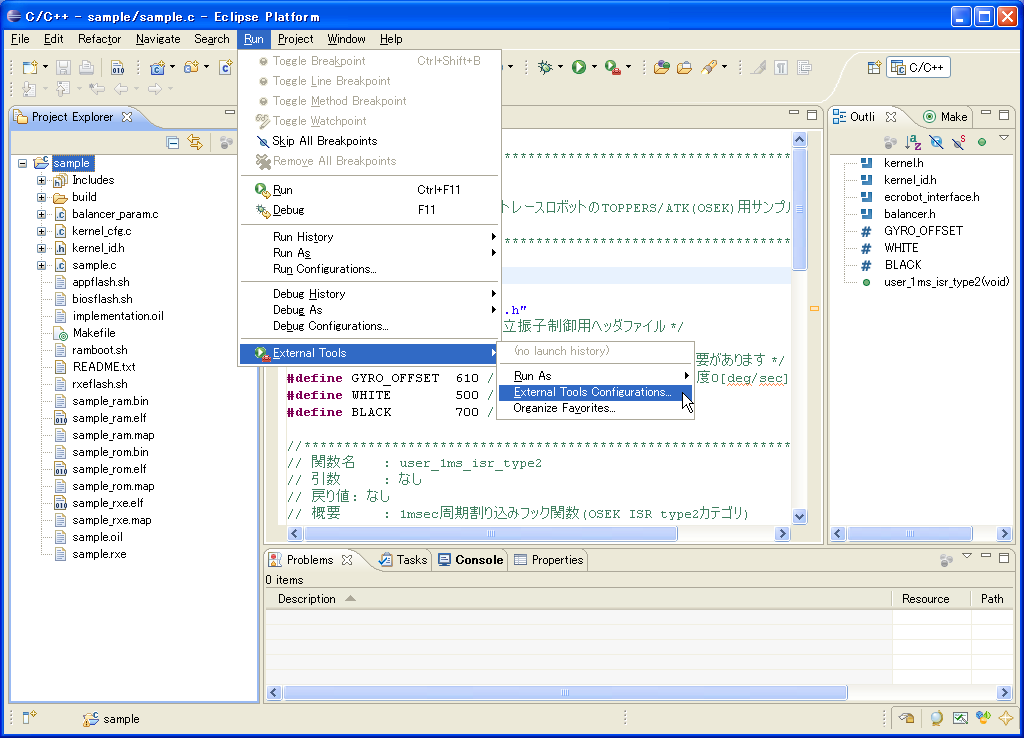Open dropdown arrow next to Run button
Image resolution: width=1024 pixels, height=738 pixels.
tap(594, 67)
